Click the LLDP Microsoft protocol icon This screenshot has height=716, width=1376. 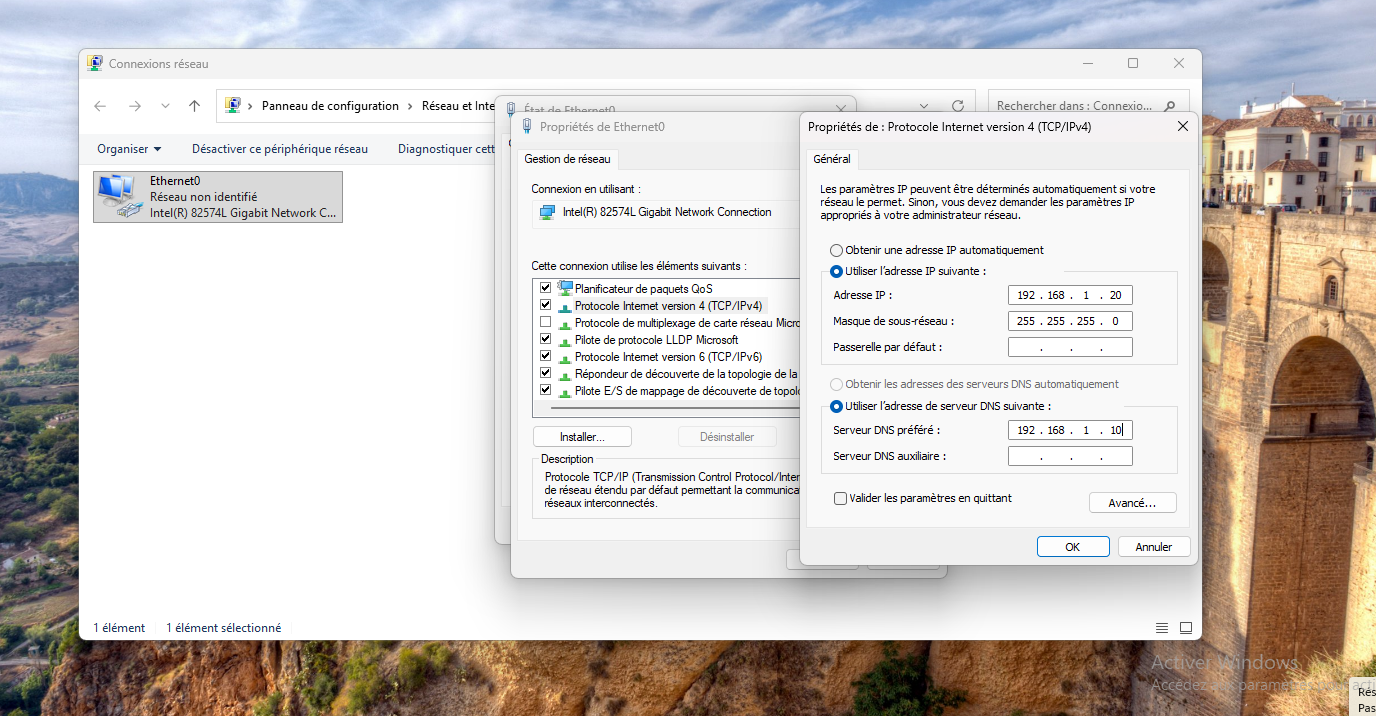(565, 340)
